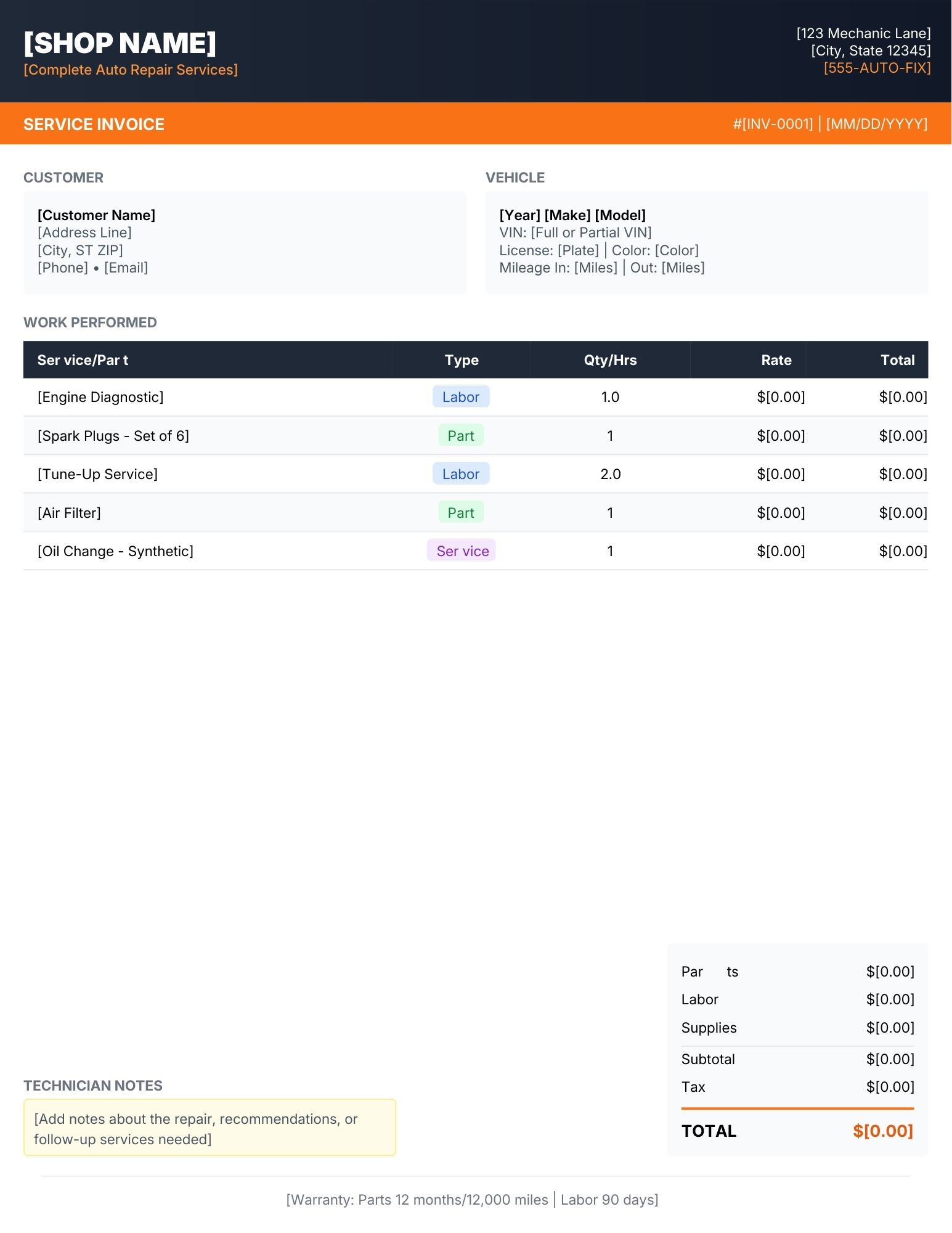952x1233 pixels.
Task: Click the Part badge in Air Filter row
Action: pyautogui.click(x=461, y=513)
